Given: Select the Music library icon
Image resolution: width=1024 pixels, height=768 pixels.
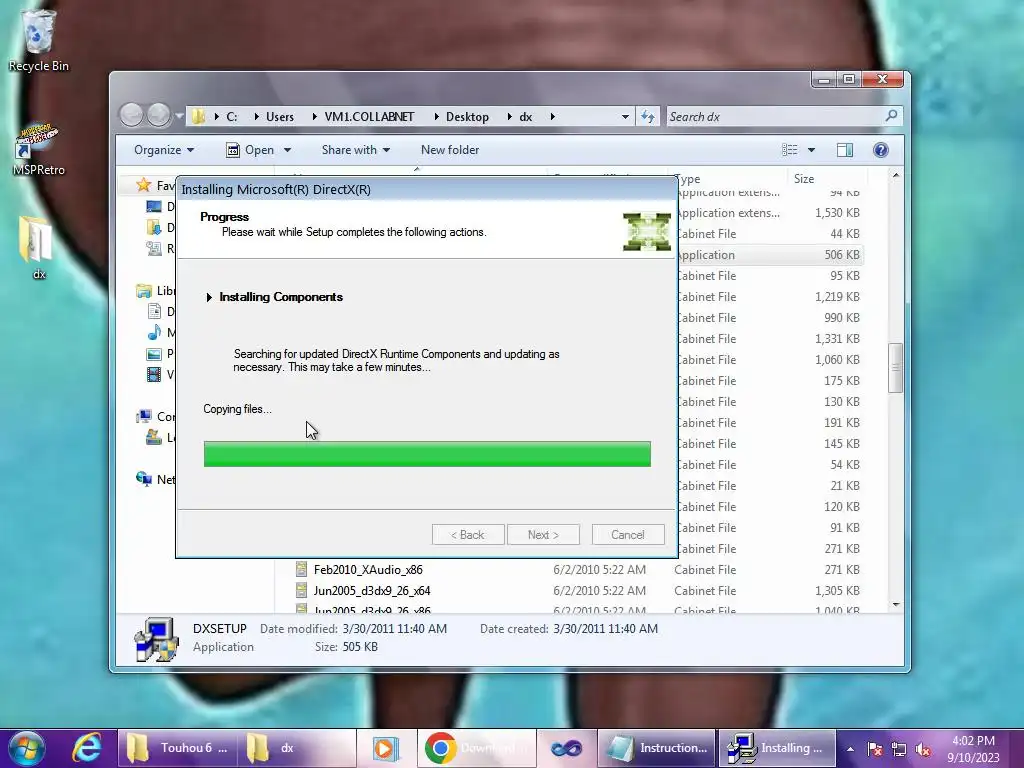Looking at the screenshot, I should 154,332.
